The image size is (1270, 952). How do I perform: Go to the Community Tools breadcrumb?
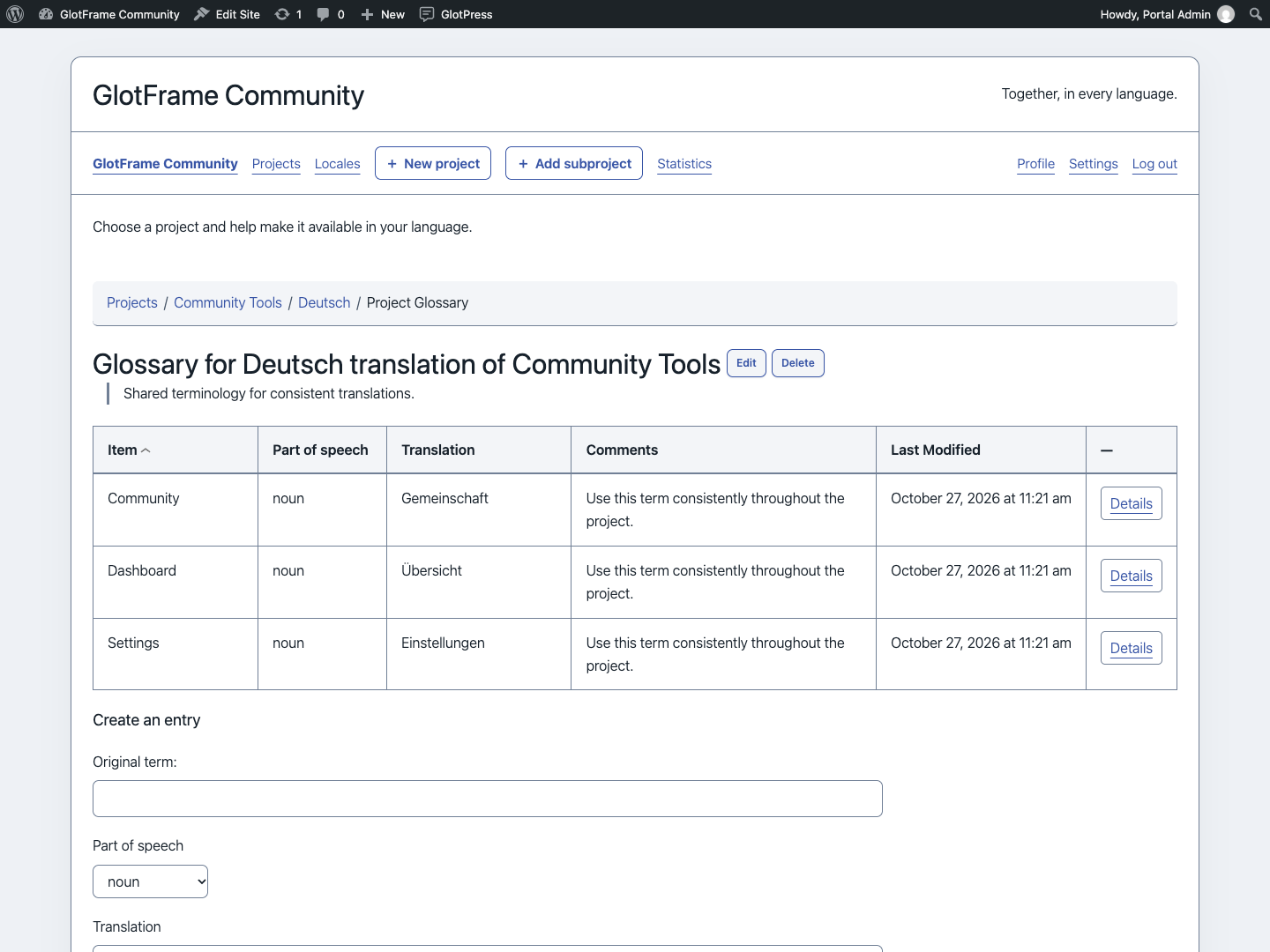228,302
